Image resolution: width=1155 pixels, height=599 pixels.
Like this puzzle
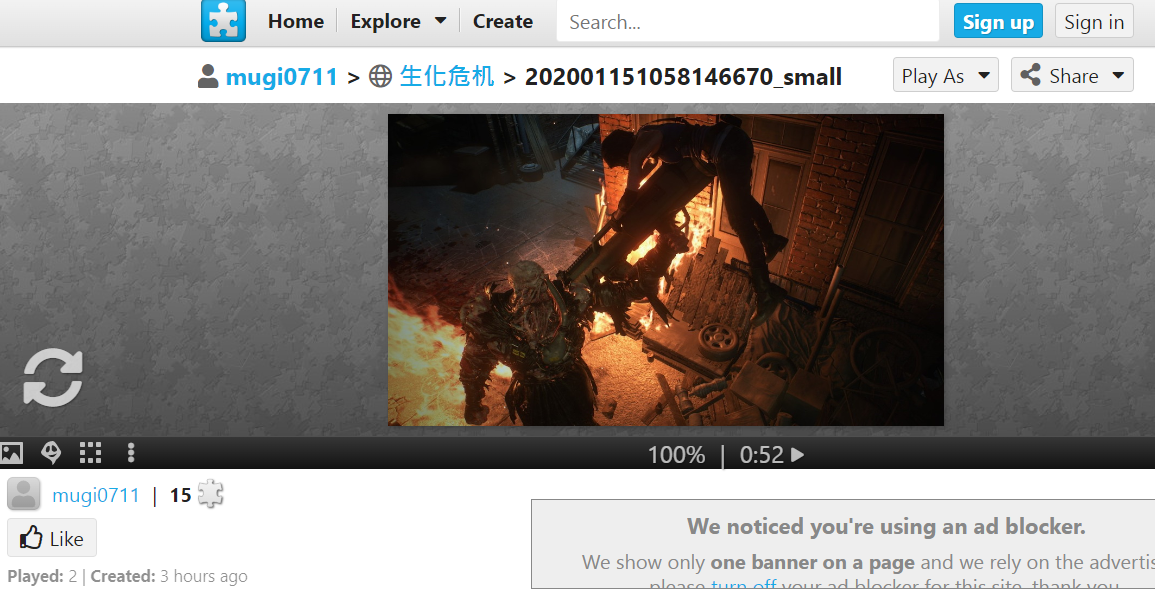(52, 538)
